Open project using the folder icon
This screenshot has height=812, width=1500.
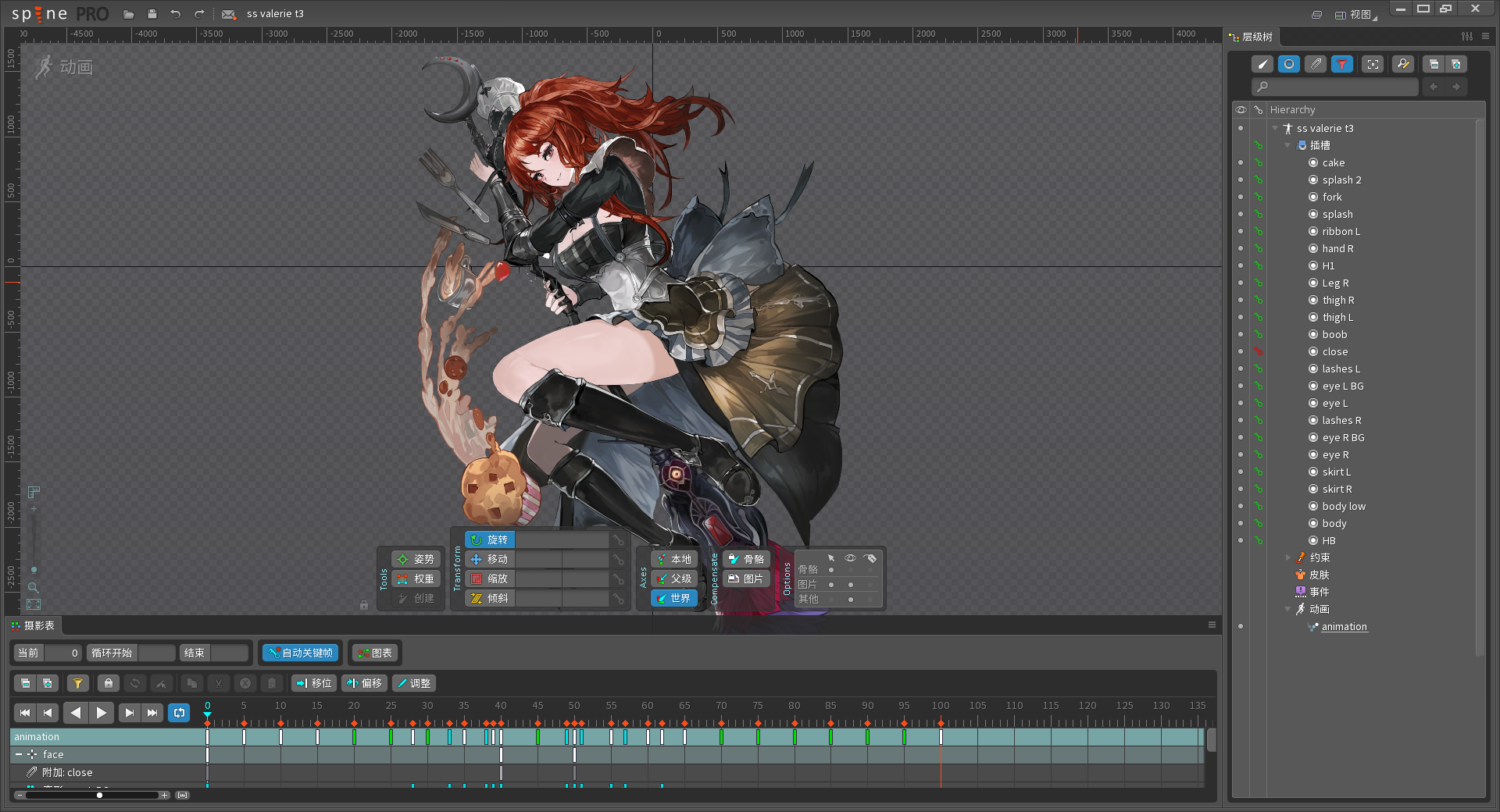coord(129,14)
